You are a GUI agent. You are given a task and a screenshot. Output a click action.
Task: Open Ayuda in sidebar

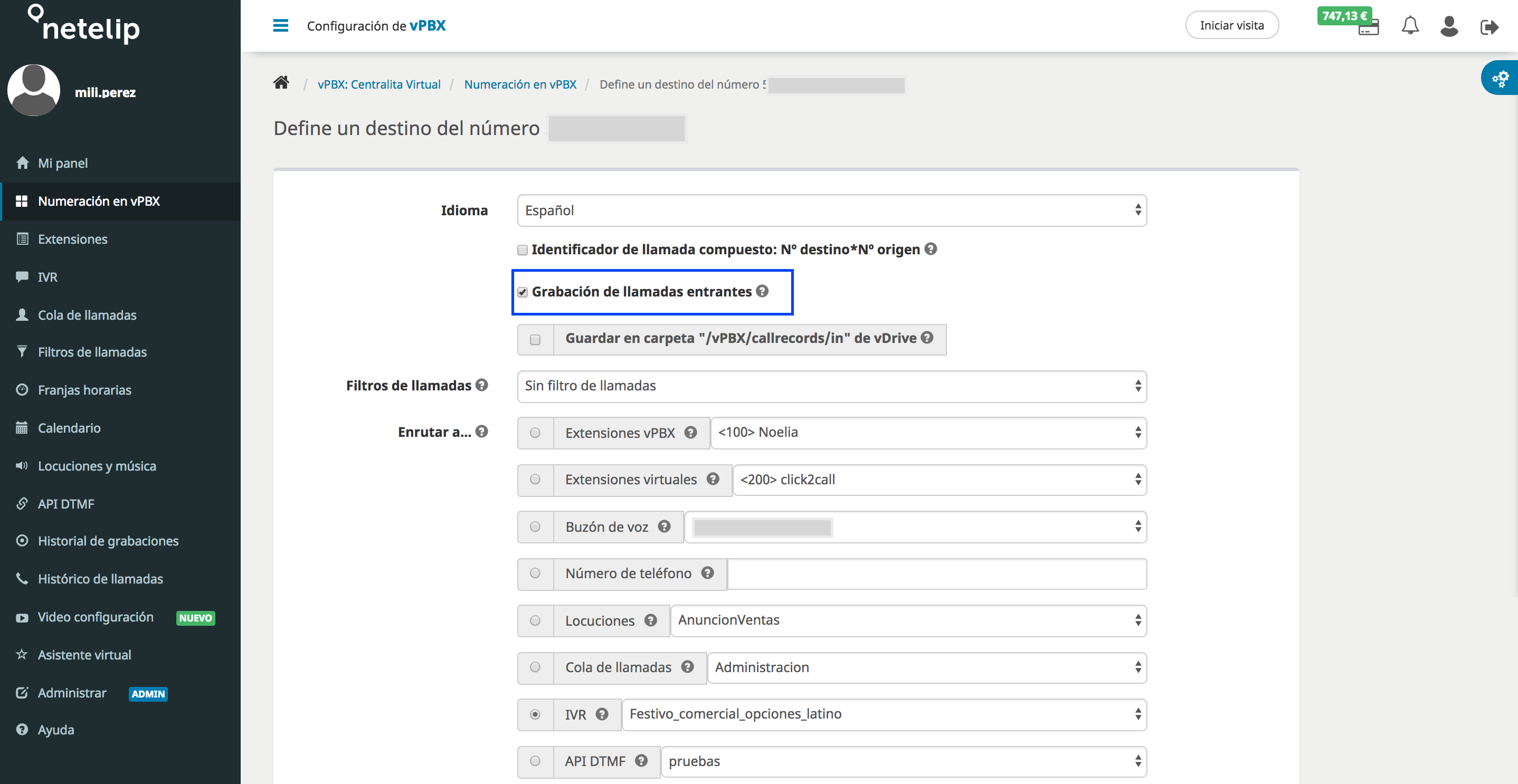coord(120,729)
